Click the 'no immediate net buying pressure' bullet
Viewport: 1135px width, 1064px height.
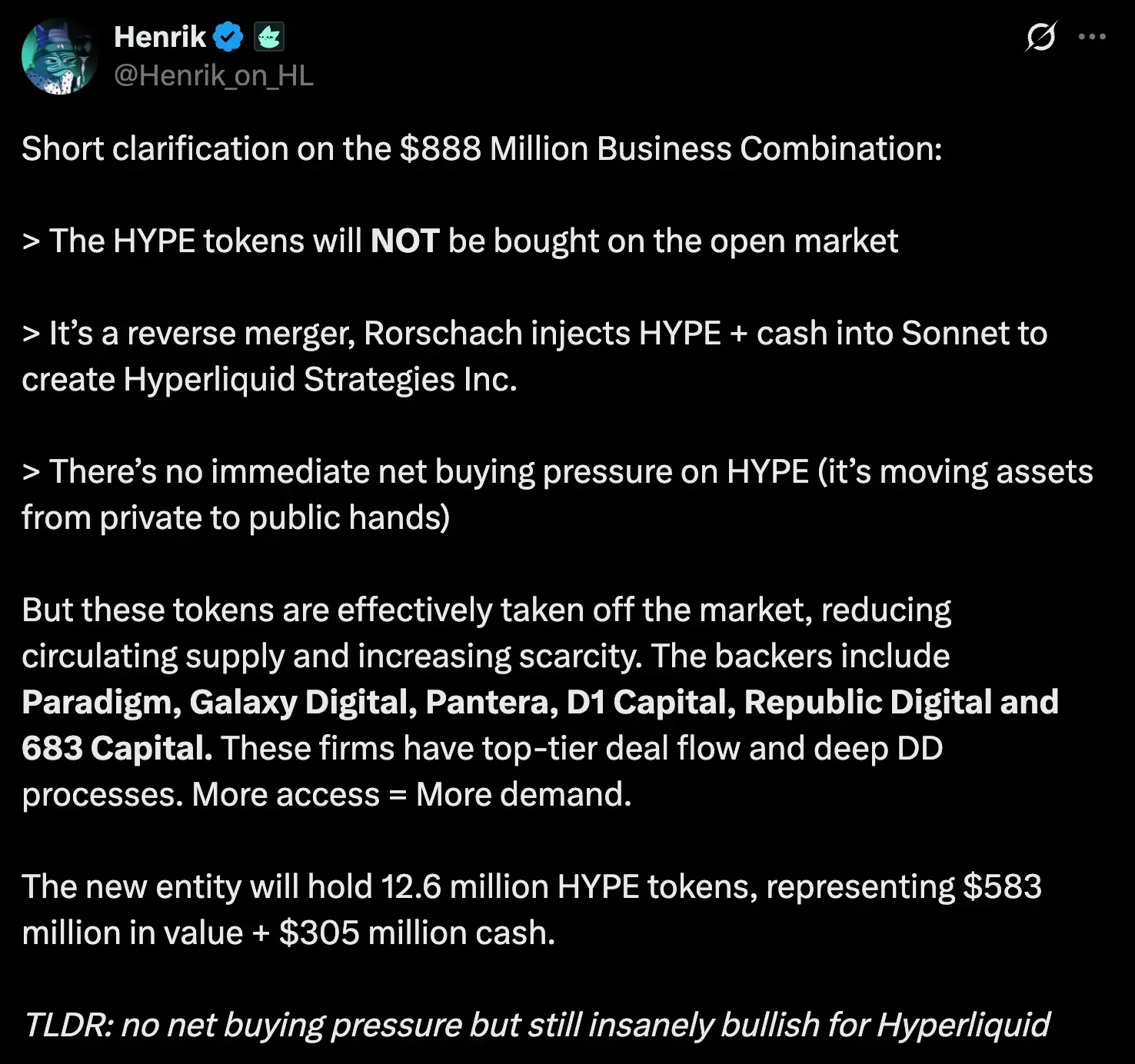(423, 471)
